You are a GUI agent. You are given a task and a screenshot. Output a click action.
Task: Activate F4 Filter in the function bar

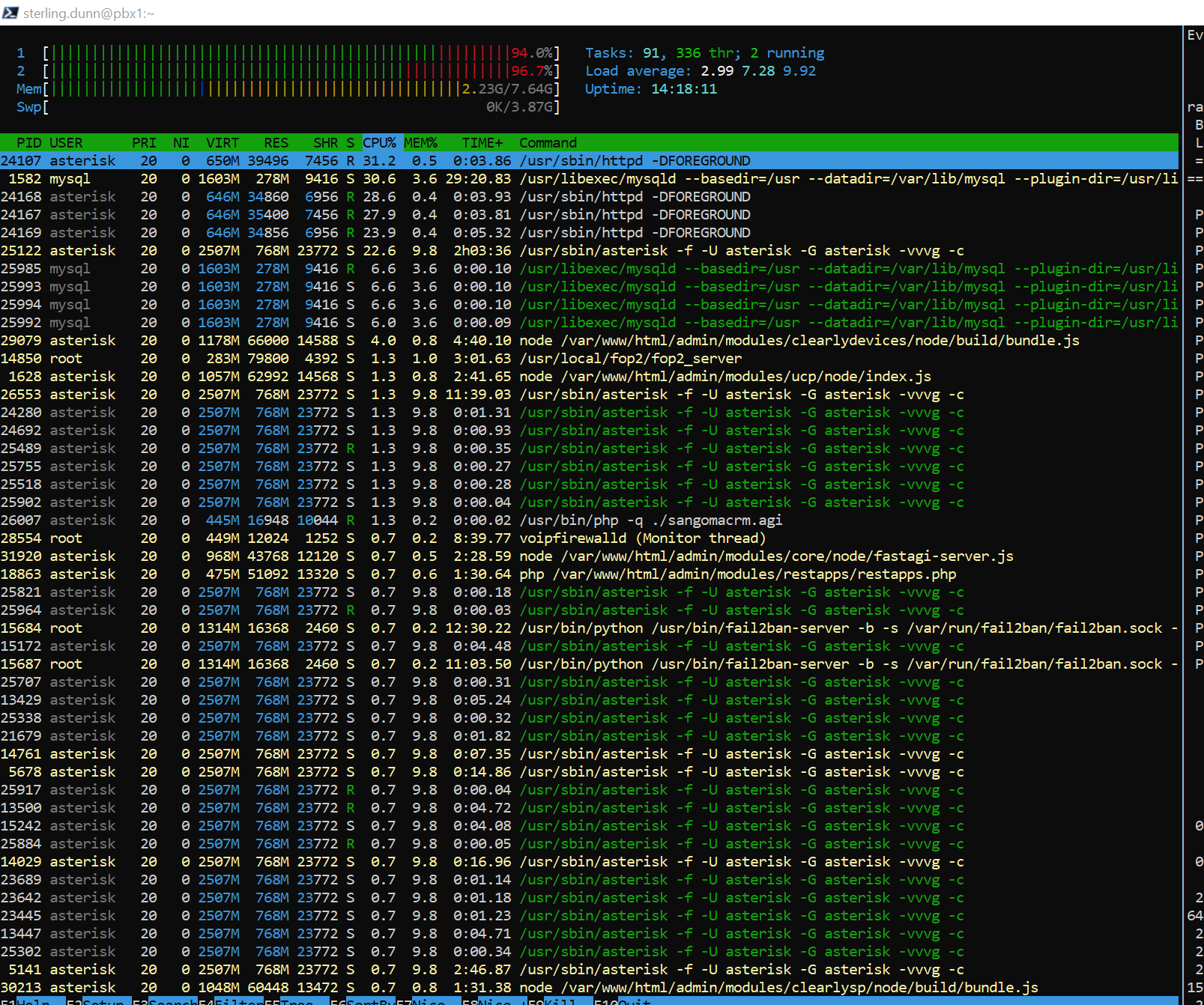pos(231,1001)
